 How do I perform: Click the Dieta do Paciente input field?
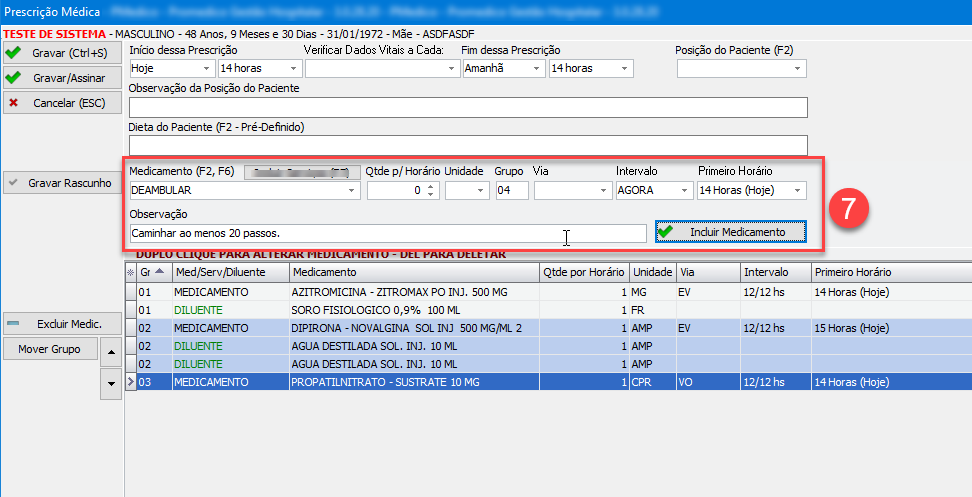467,145
